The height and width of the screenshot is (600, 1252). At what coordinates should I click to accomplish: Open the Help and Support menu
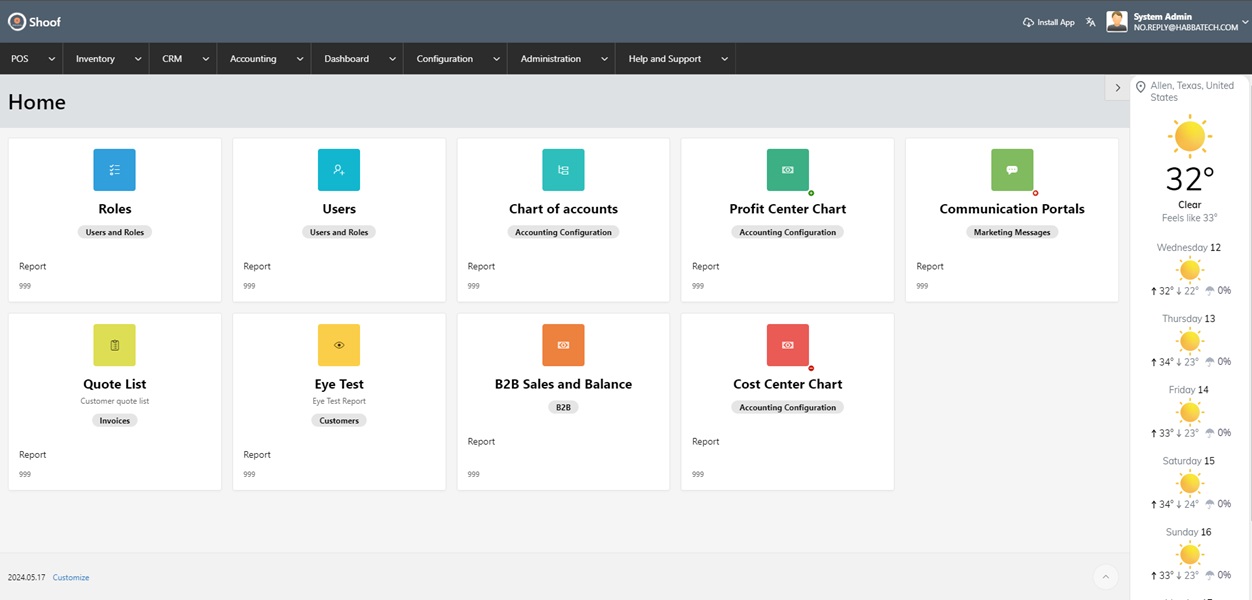coord(665,59)
